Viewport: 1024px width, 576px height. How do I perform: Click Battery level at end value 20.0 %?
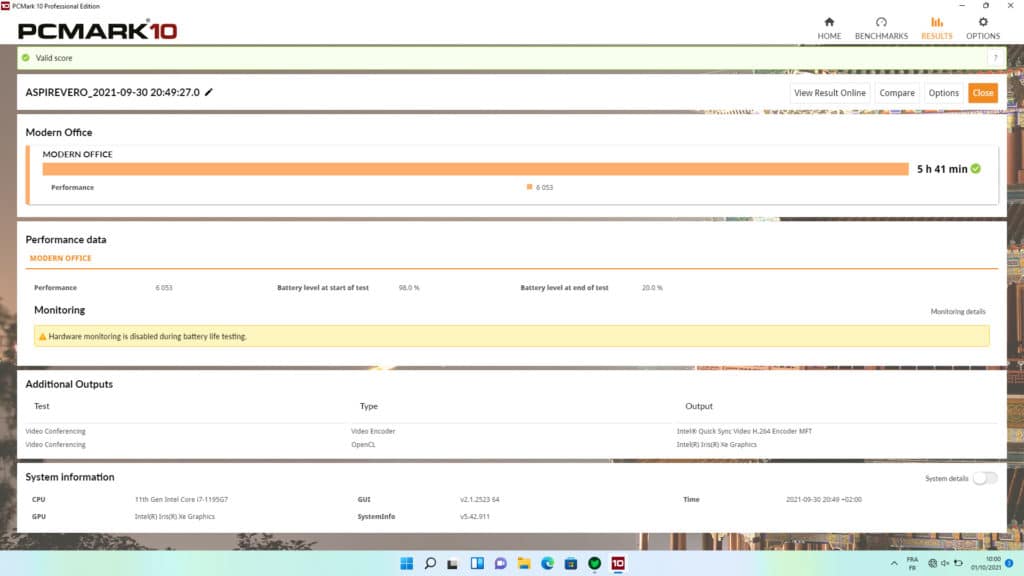coord(652,287)
